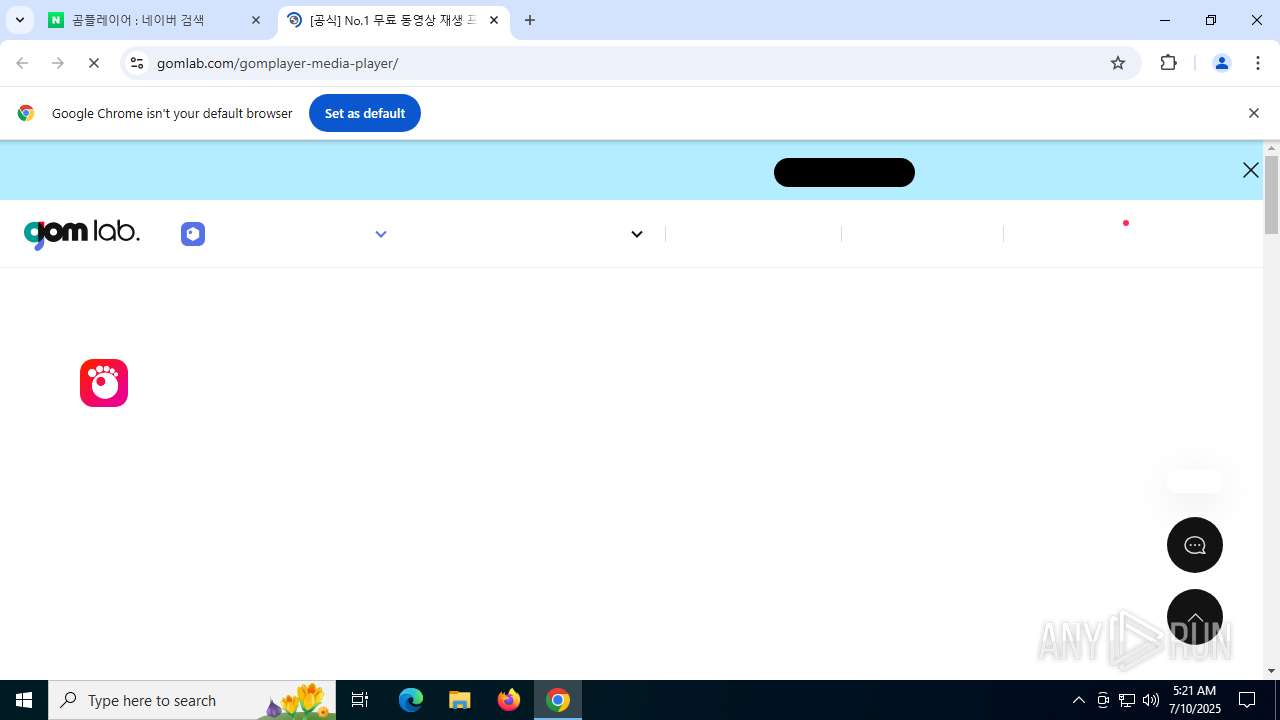Expand the black chevron dropdown in the header

636,234
